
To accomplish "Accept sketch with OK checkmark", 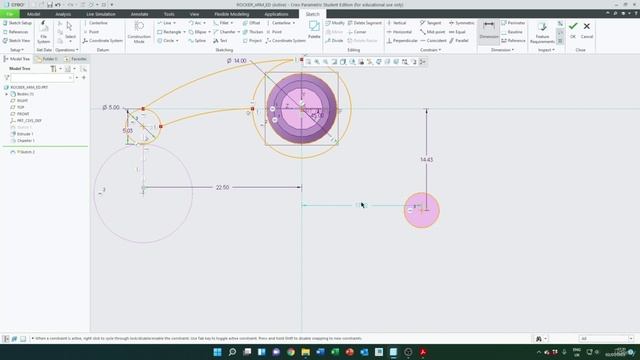I will coord(573,30).
